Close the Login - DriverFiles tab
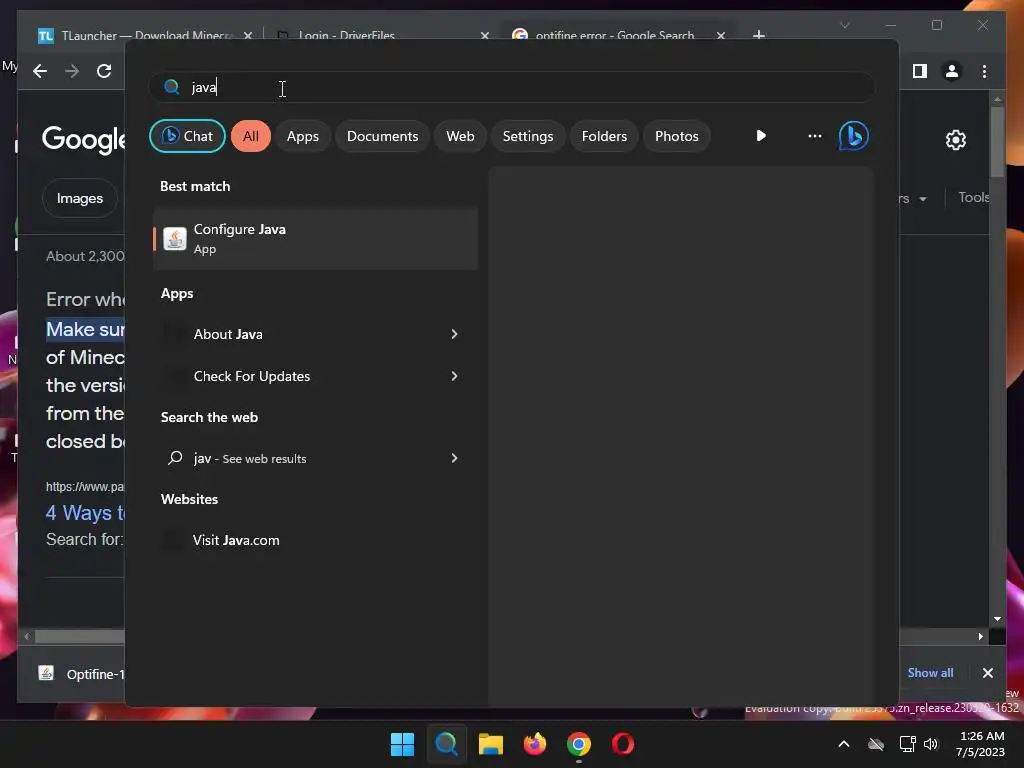Image resolution: width=1024 pixels, height=768 pixels. (x=485, y=35)
